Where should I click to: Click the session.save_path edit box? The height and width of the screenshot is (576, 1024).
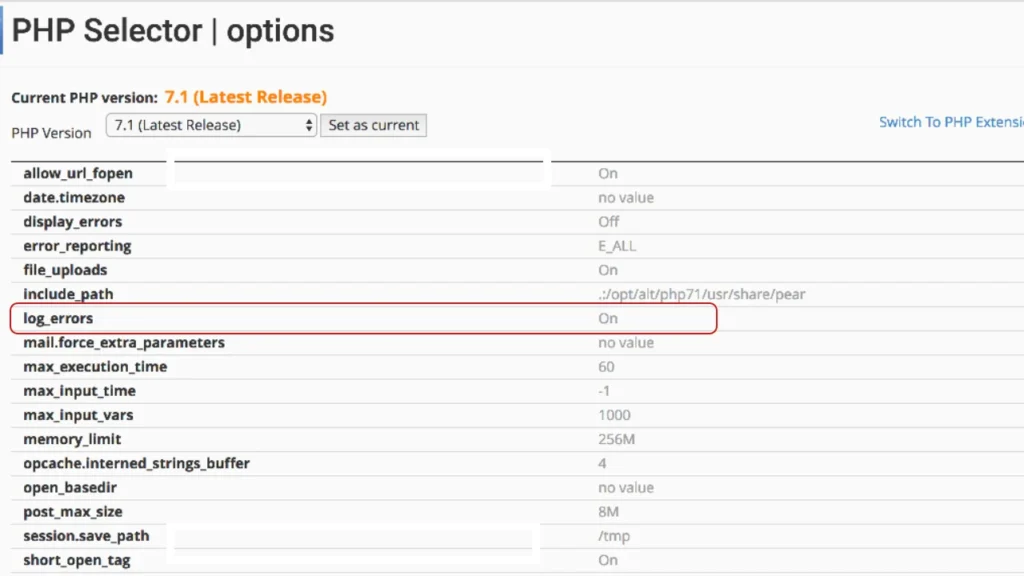[x=352, y=535]
